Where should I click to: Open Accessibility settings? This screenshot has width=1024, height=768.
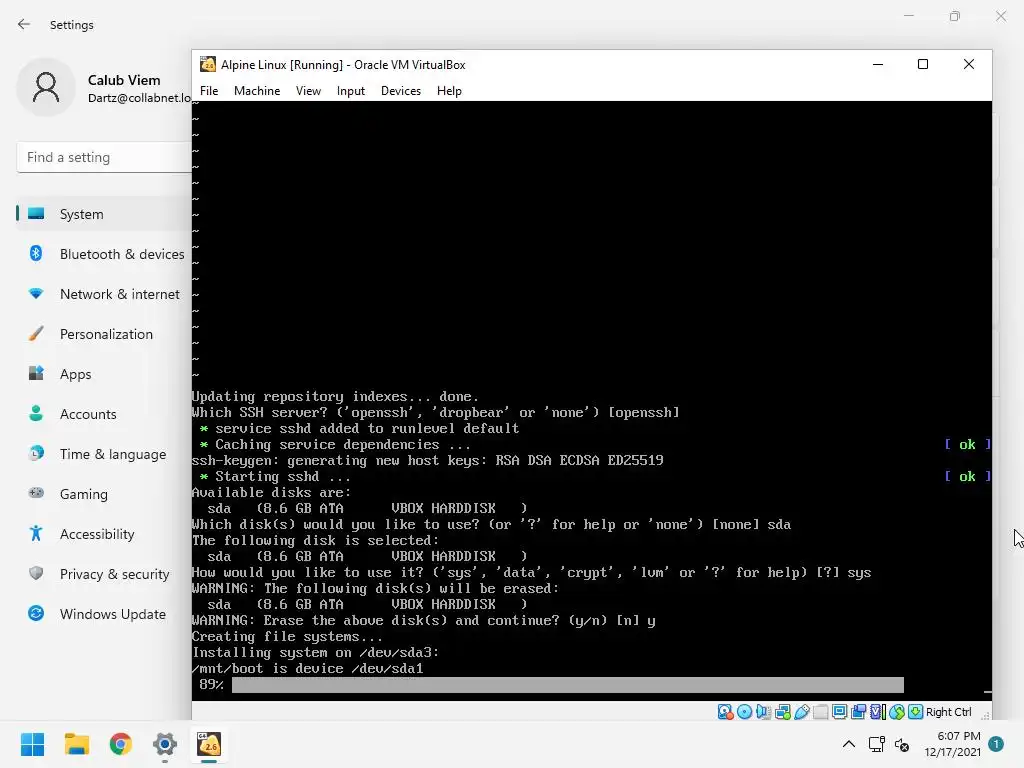pyautogui.click(x=104, y=534)
